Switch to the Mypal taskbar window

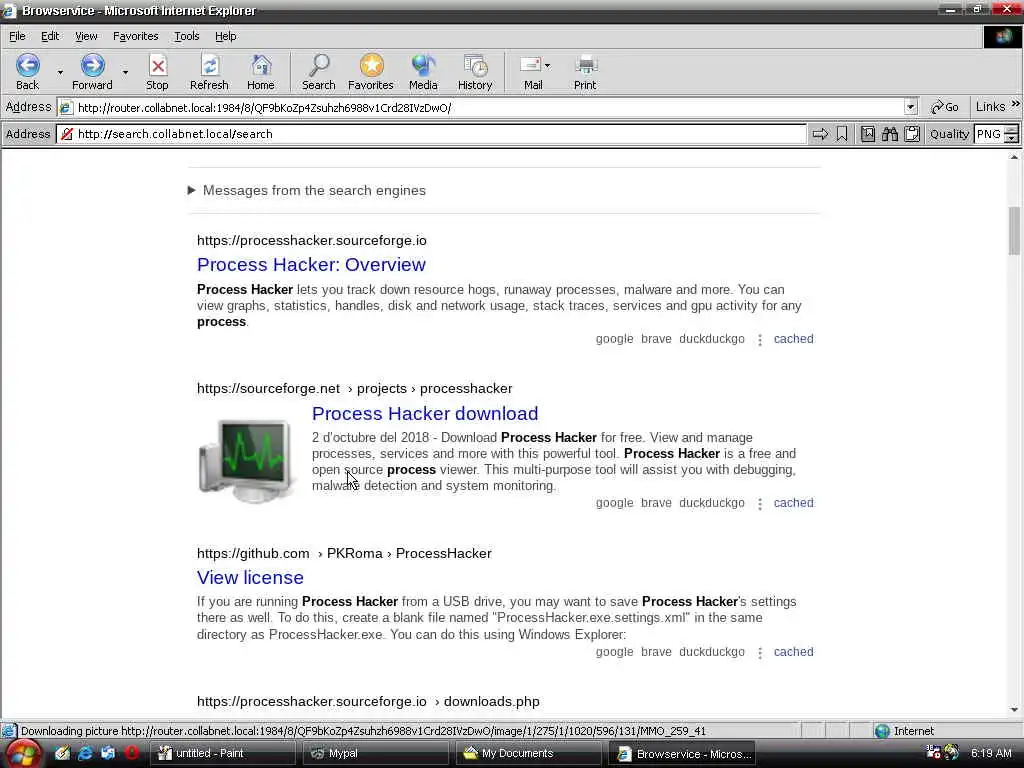coord(376,754)
